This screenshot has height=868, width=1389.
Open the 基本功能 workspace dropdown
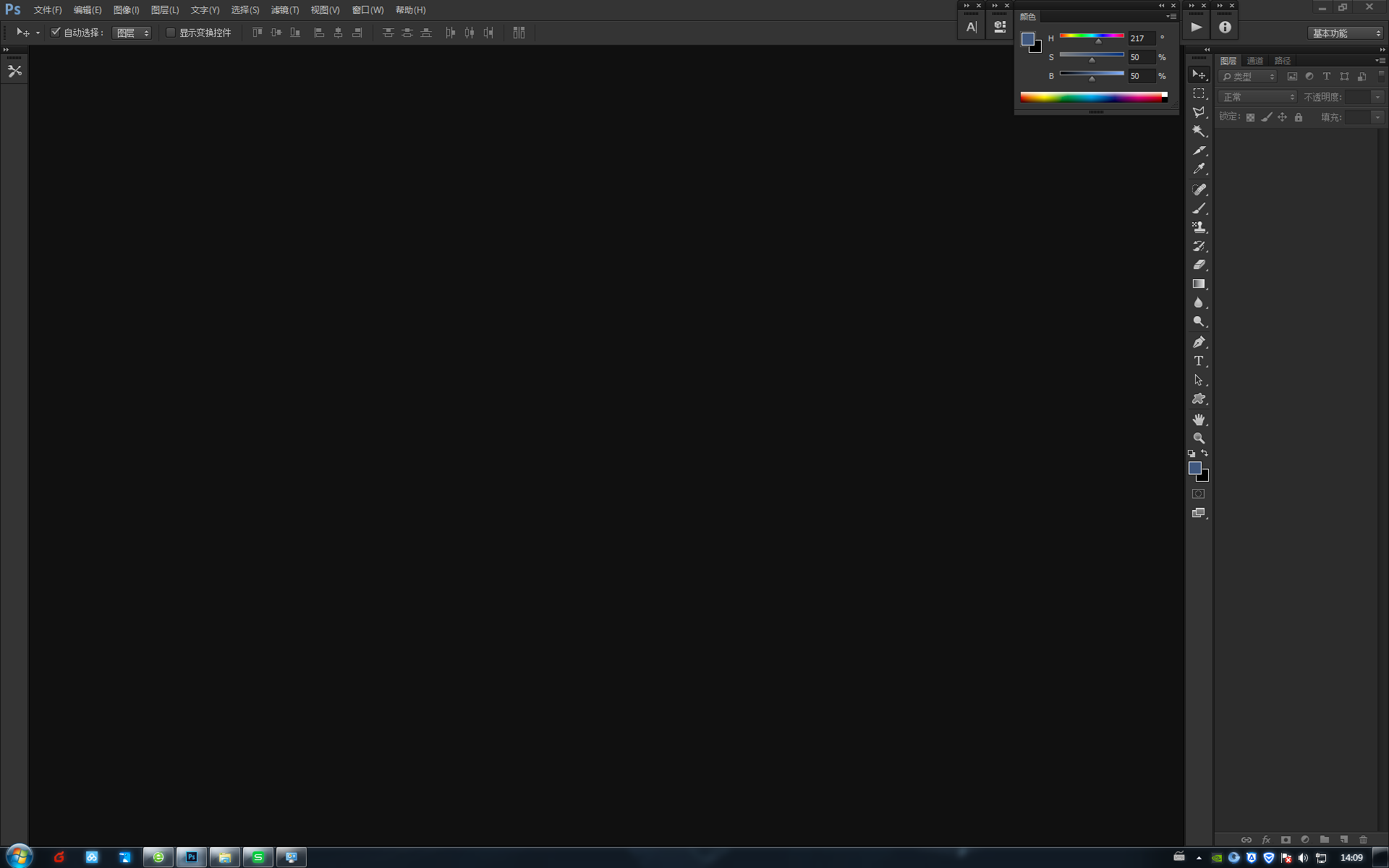click(x=1346, y=33)
